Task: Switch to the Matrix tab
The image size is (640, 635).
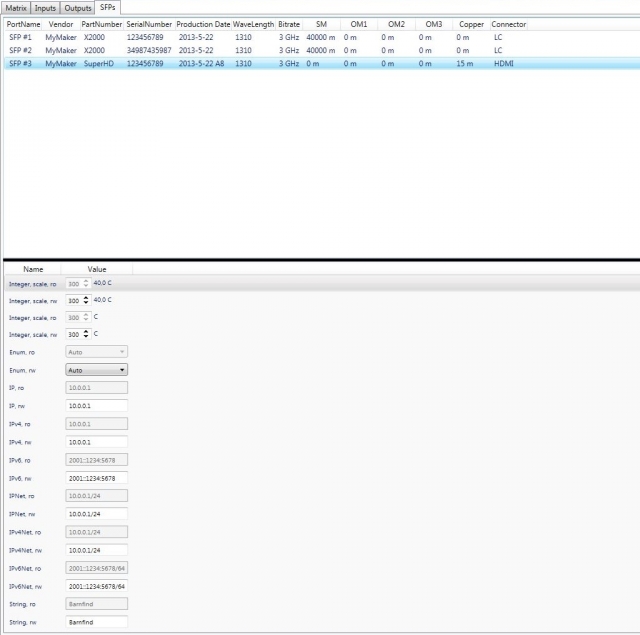Action: pyautogui.click(x=16, y=8)
